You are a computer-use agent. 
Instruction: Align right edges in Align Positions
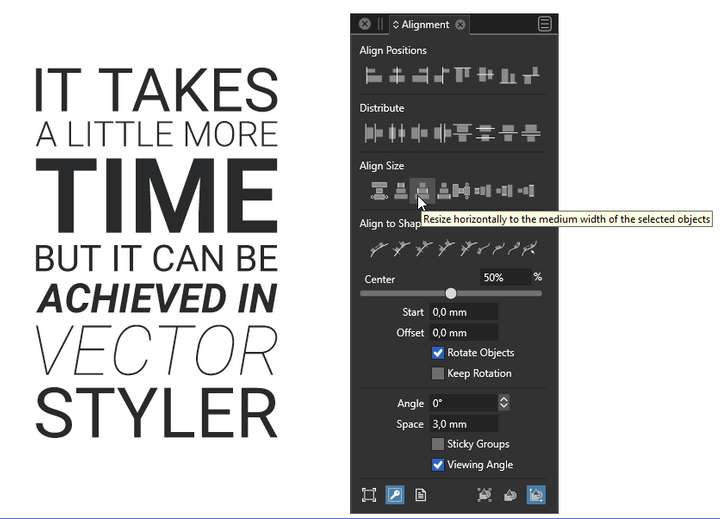(x=420, y=75)
